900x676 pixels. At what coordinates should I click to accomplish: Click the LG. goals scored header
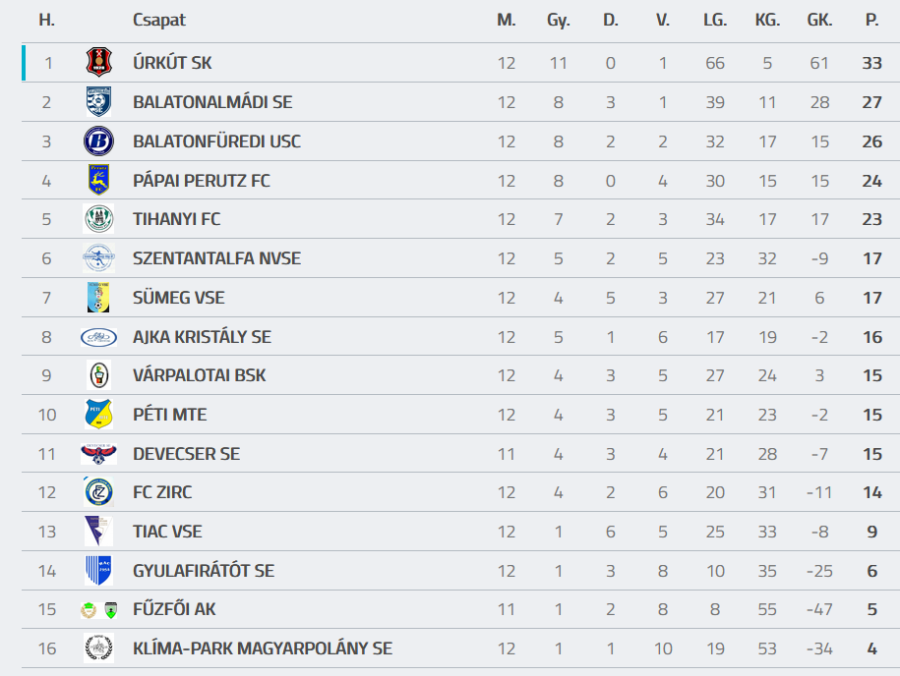[714, 20]
